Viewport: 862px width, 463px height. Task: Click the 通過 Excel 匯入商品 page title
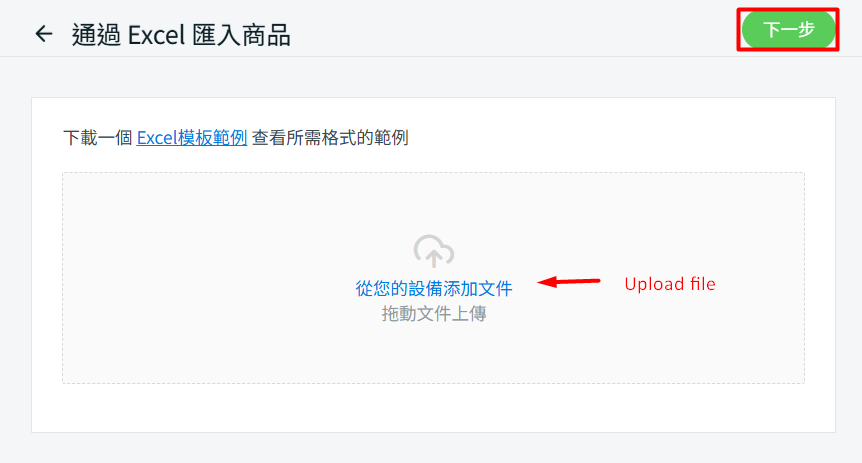click(181, 35)
